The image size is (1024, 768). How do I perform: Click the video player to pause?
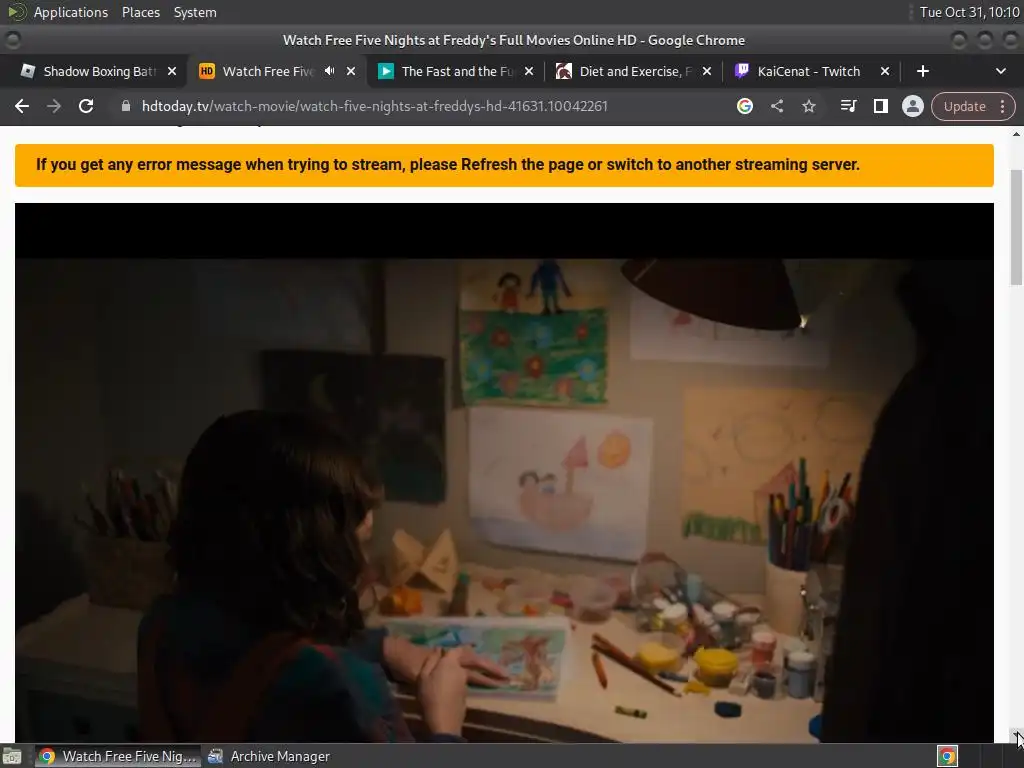point(504,473)
